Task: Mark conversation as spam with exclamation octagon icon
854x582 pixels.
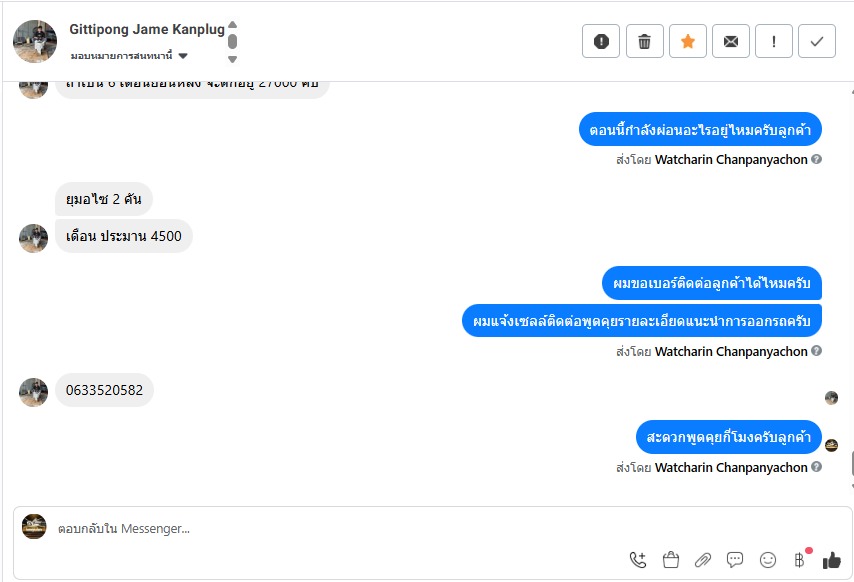Action: 601,41
